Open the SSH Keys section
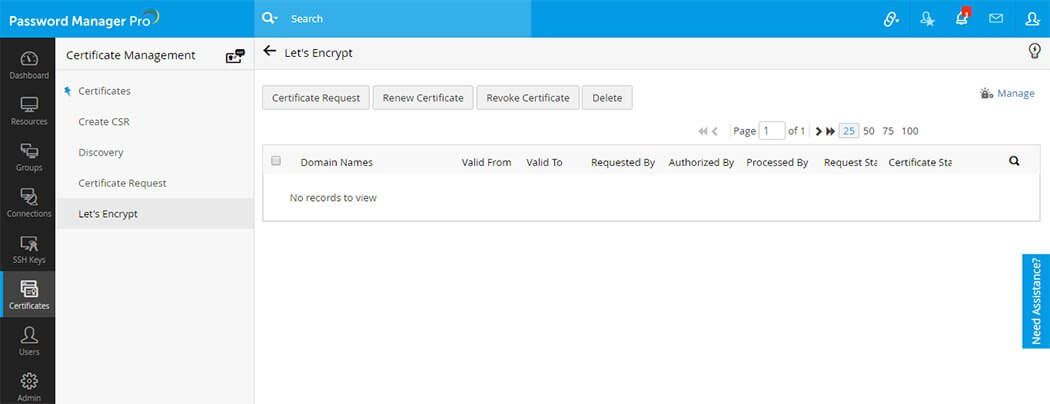 28,249
